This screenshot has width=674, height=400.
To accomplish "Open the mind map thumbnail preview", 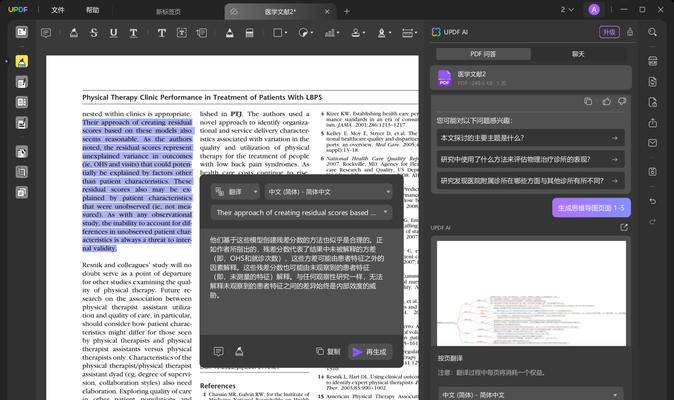I will (x=531, y=293).
